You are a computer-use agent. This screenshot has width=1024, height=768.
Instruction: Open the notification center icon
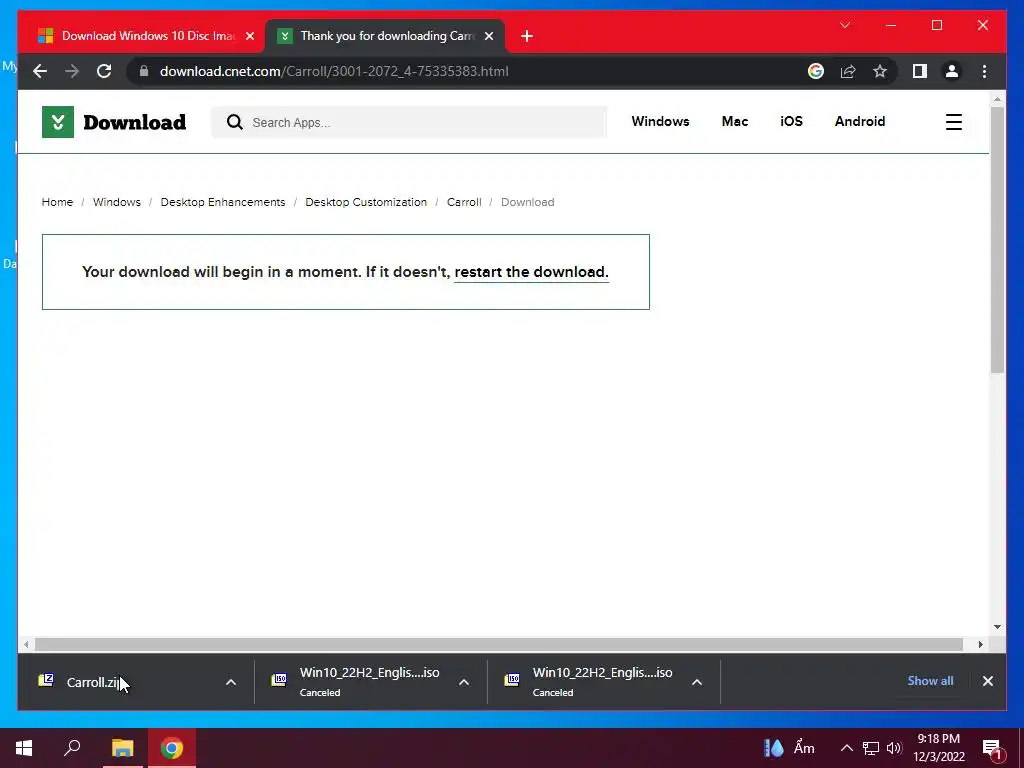[x=992, y=748]
